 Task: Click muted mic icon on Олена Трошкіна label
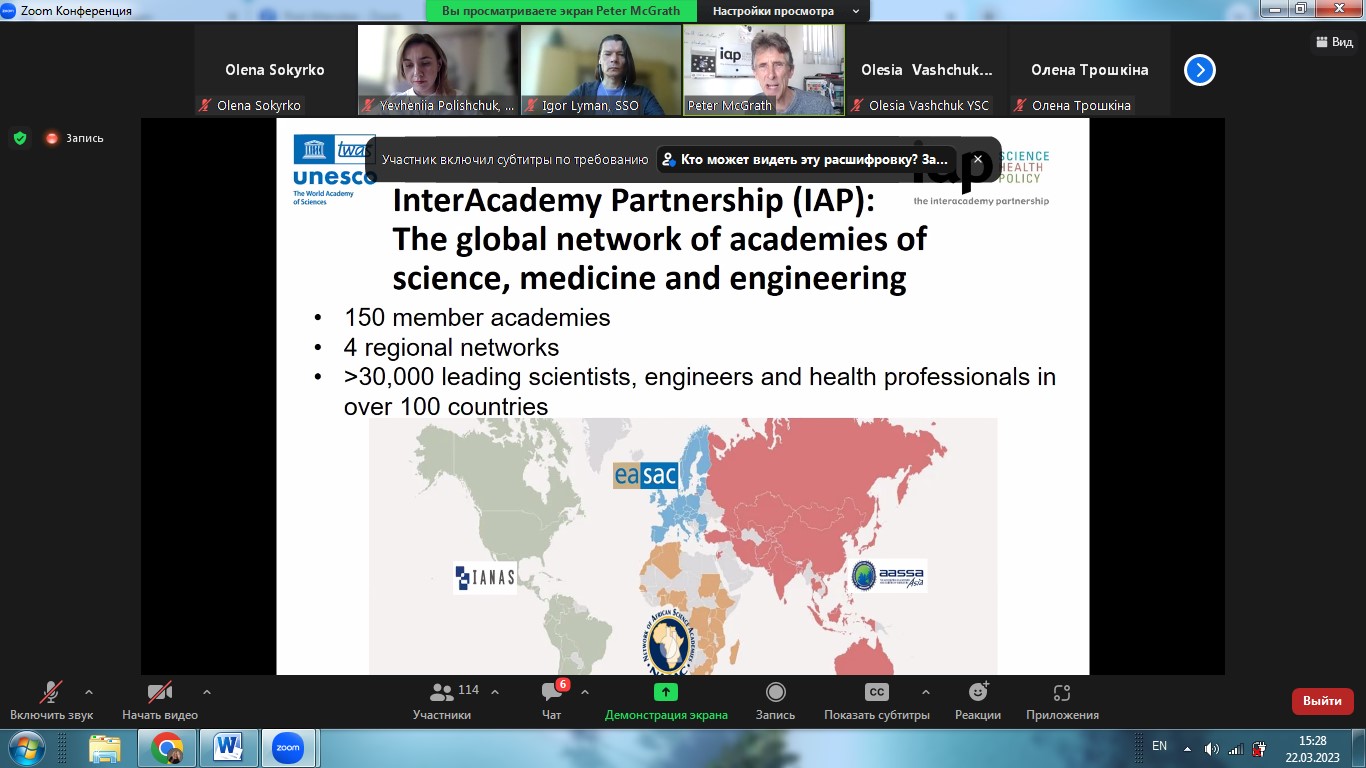point(1021,105)
